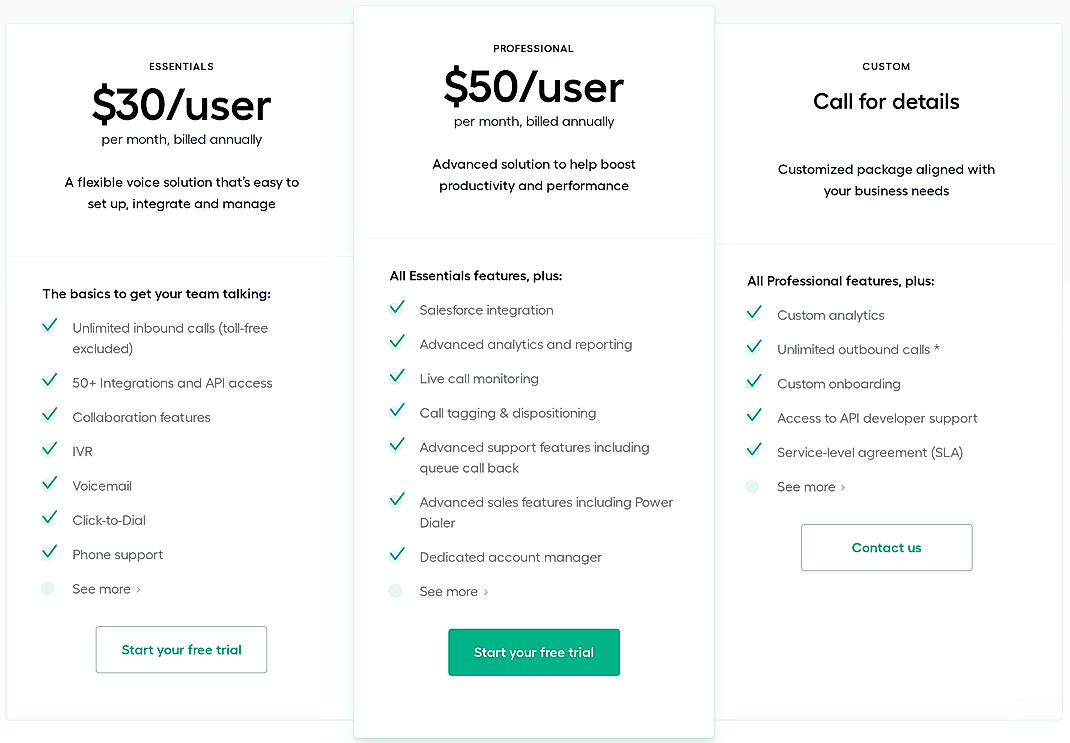Click the Call for details heading

886,102
